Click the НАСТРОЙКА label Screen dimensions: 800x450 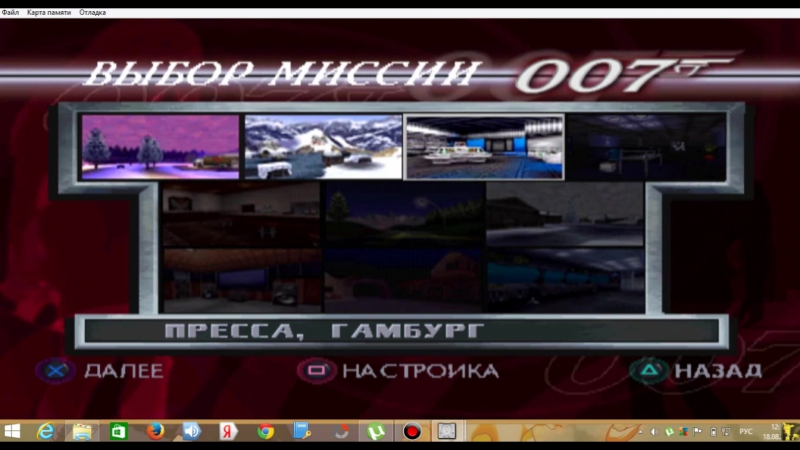pos(420,371)
